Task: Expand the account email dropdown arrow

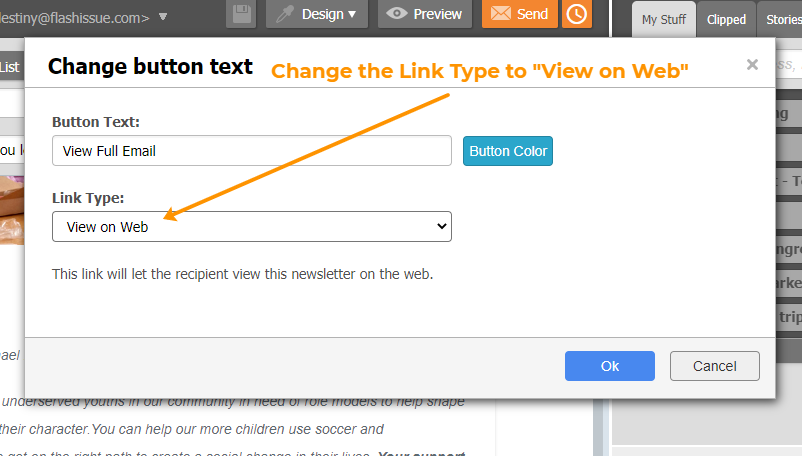Action: click(x=163, y=17)
